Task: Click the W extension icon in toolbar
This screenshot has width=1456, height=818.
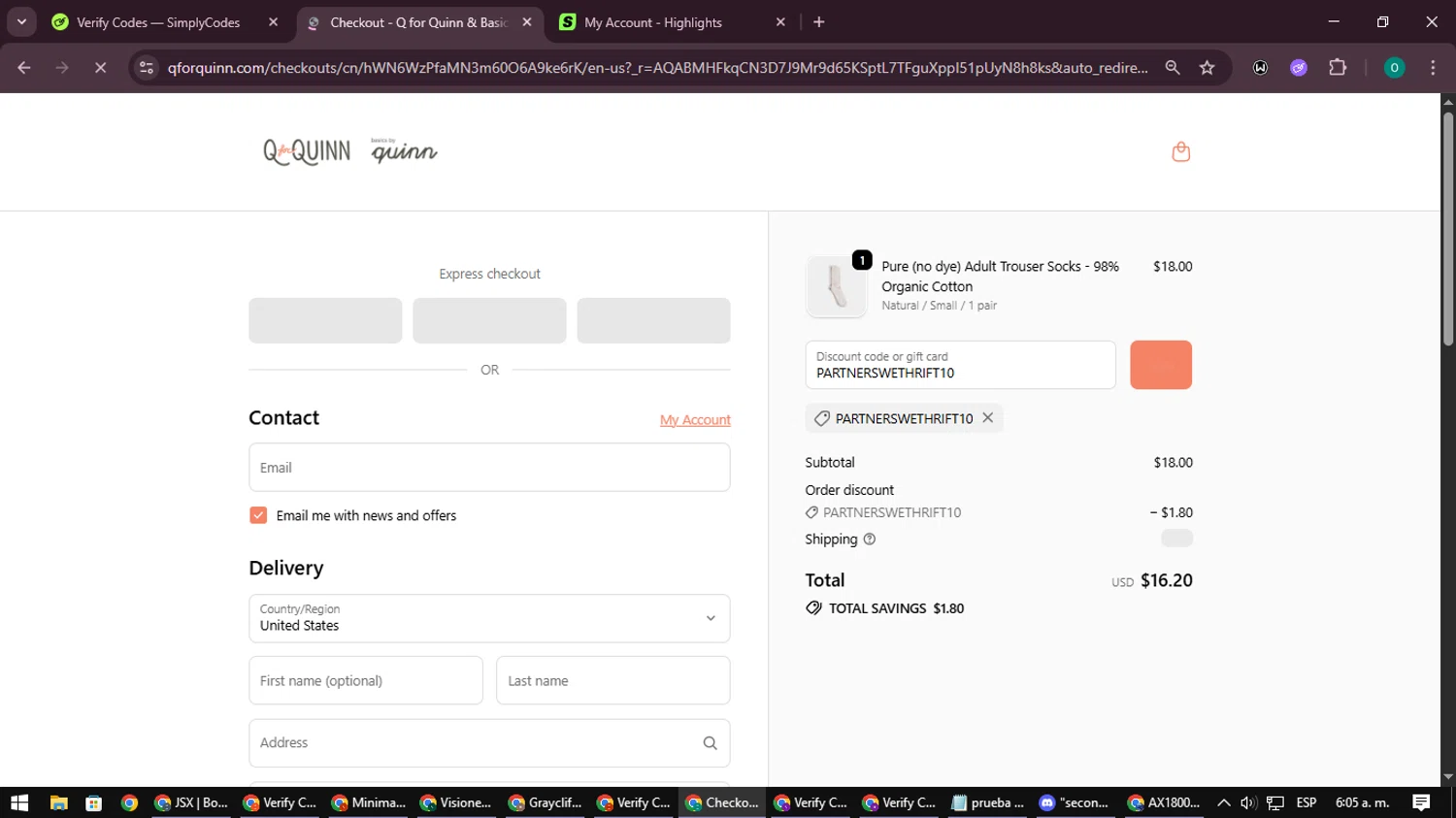Action: click(x=1260, y=67)
